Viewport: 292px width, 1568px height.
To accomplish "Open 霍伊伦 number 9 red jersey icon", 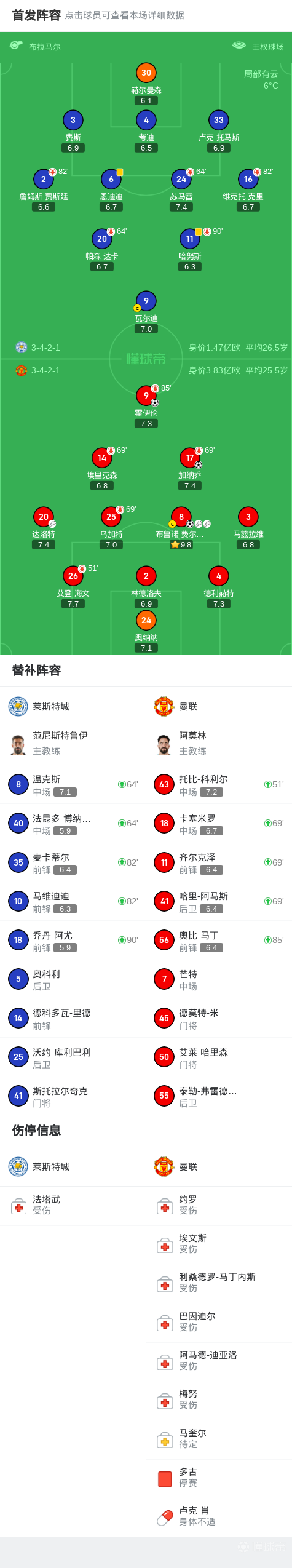I will [146, 396].
